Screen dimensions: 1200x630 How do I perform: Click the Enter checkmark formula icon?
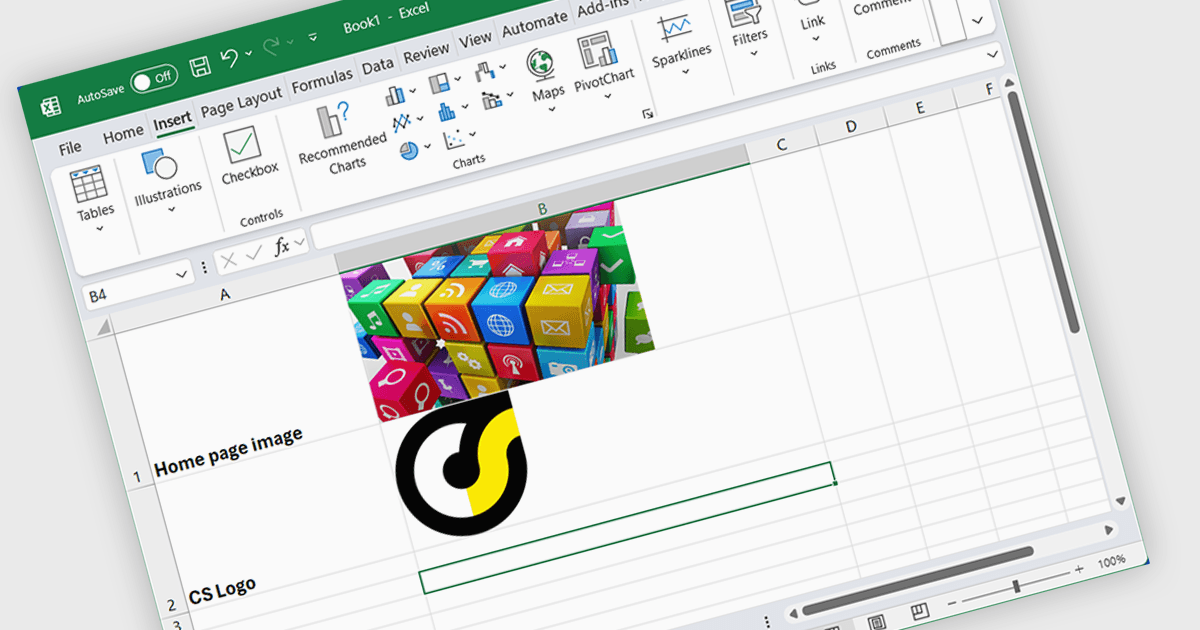(254, 253)
